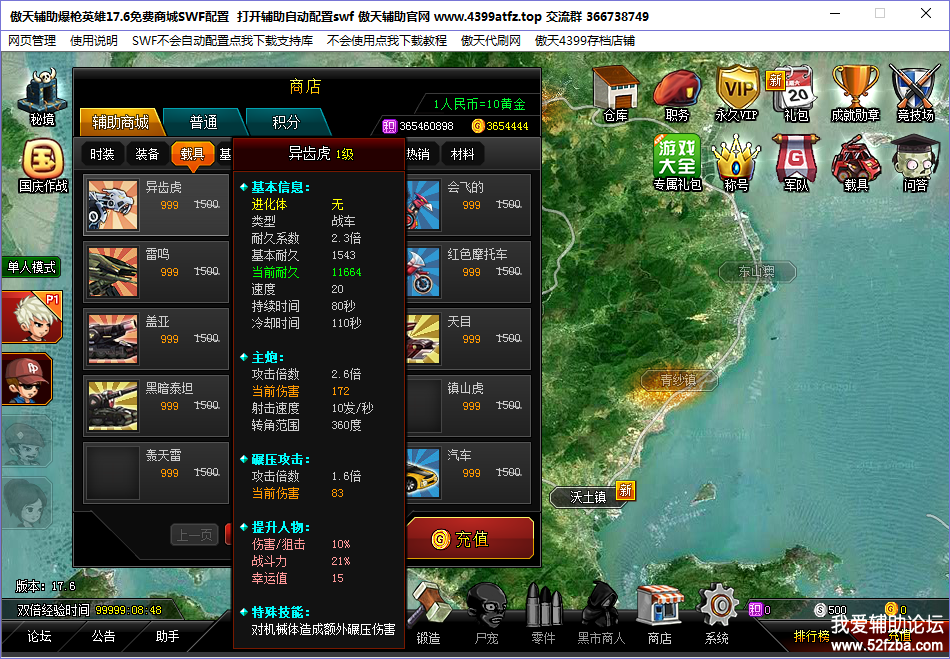Open the 尸宠 zombie pet icon

(x=487, y=614)
